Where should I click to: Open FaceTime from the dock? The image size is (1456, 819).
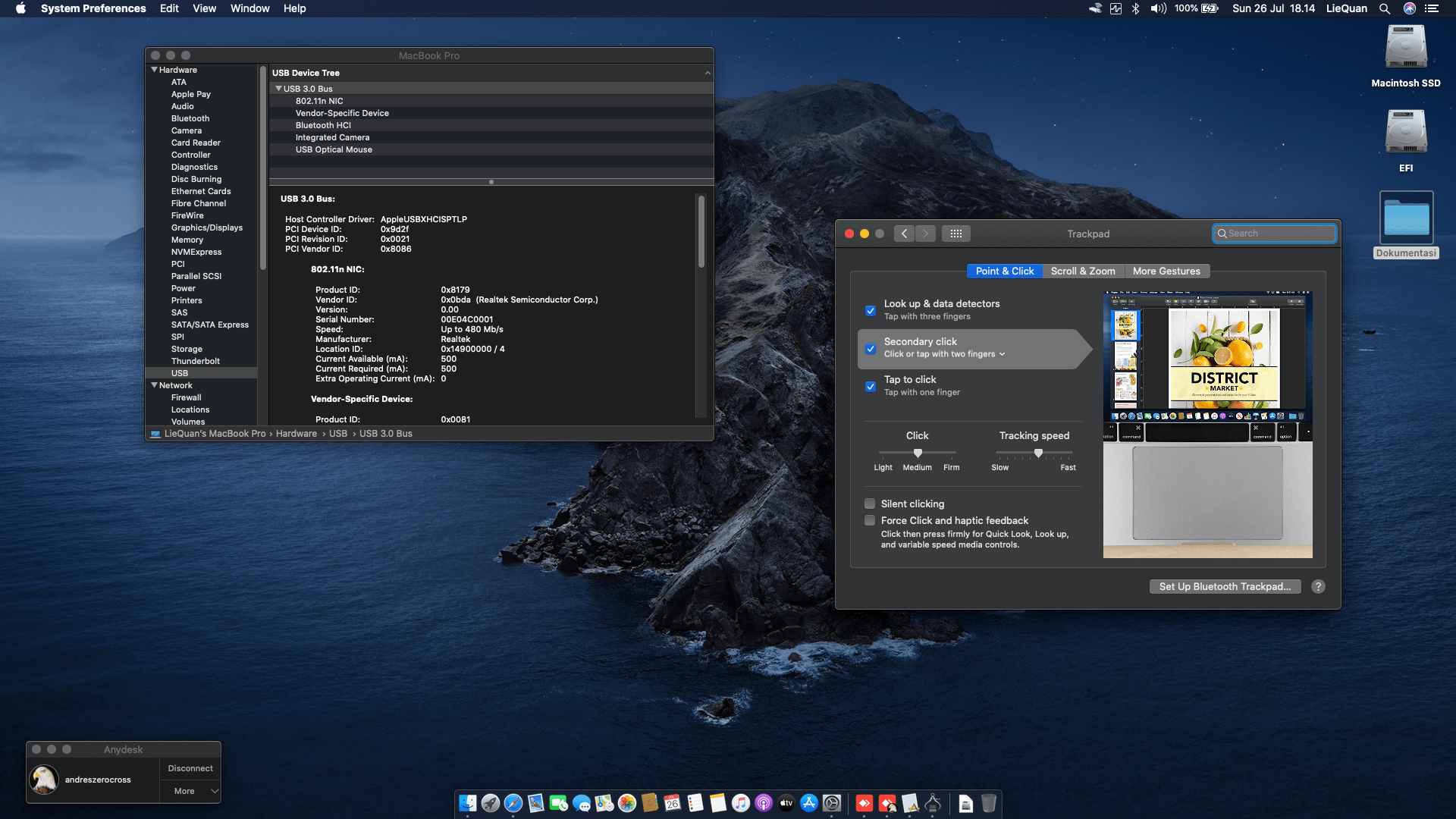559,803
